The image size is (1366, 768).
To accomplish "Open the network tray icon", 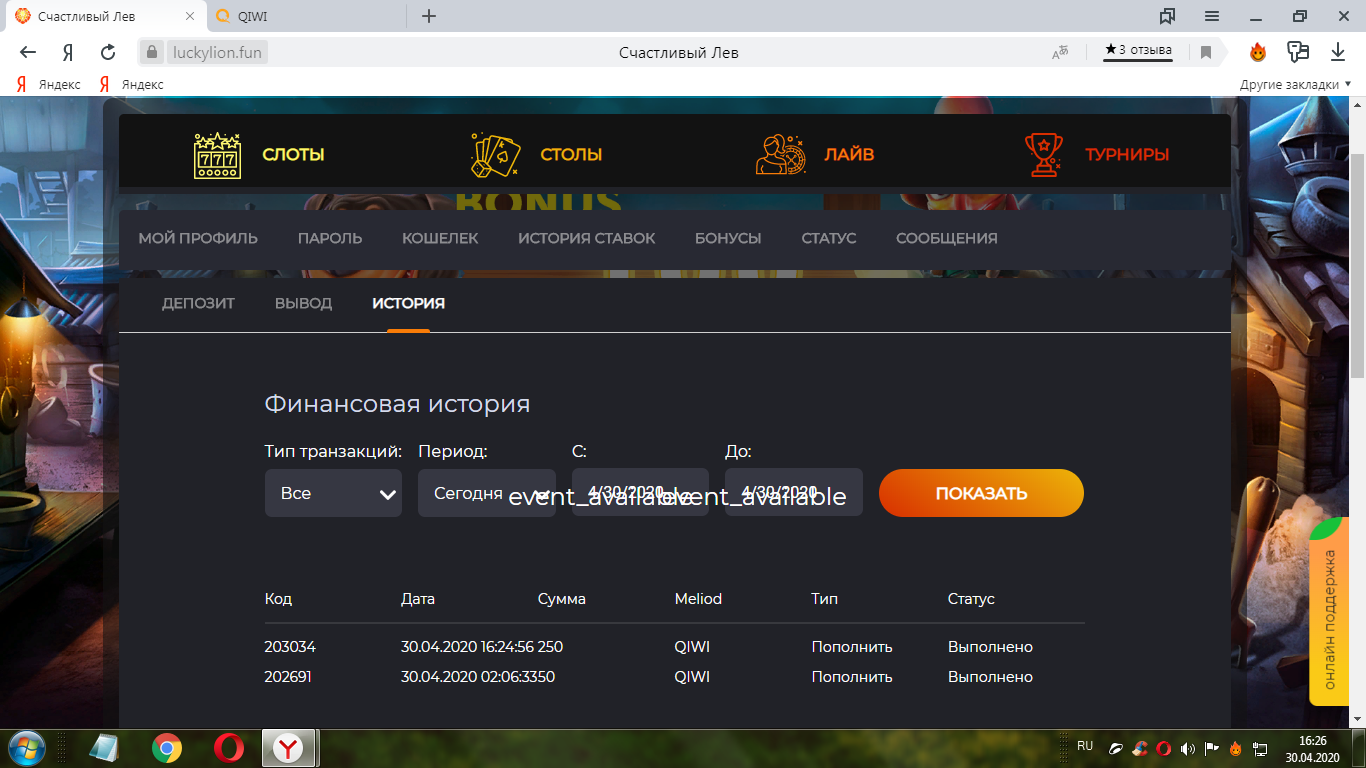I will point(1260,748).
